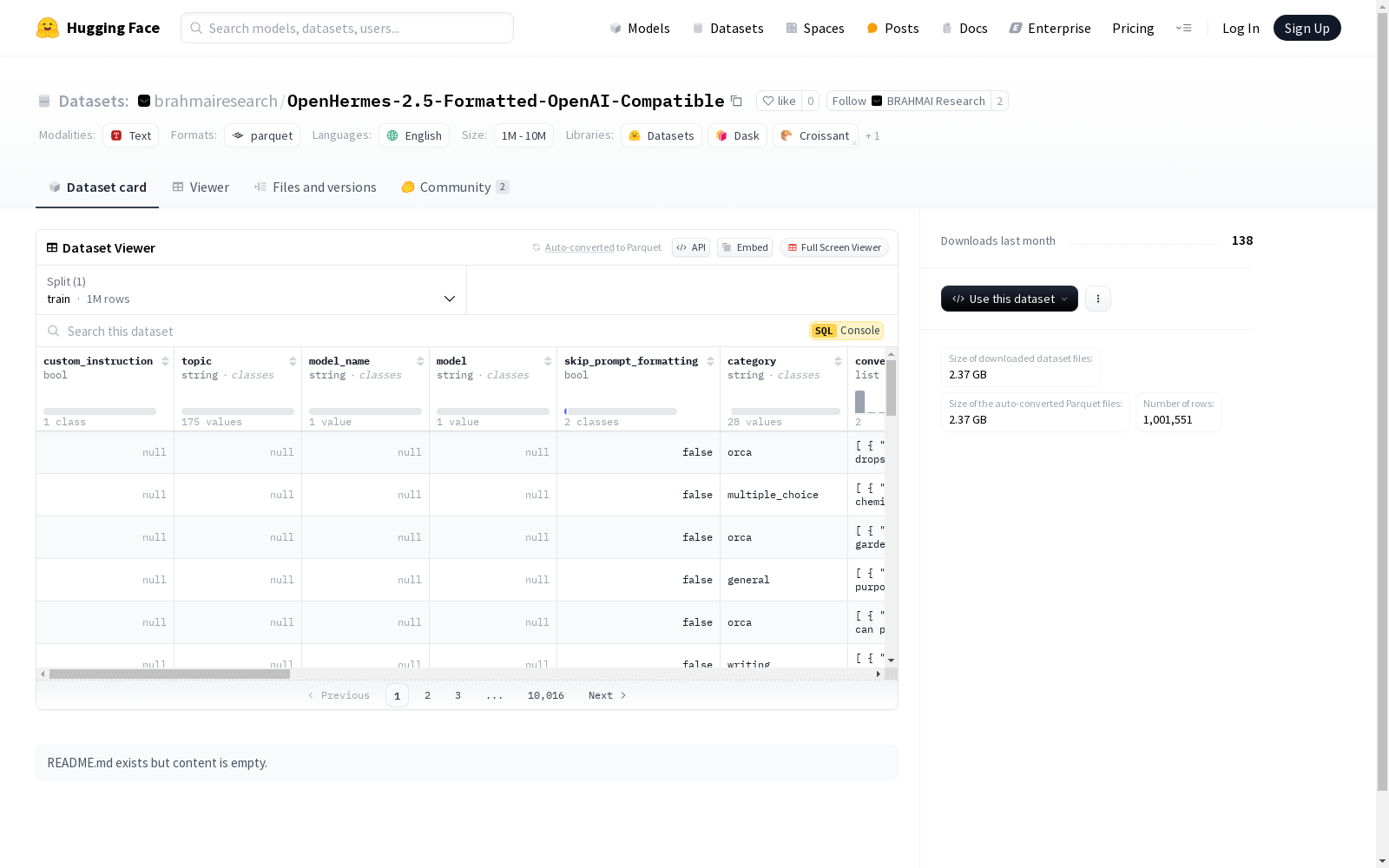
Task: Go to Datasets in the top navigation
Action: pos(727,28)
